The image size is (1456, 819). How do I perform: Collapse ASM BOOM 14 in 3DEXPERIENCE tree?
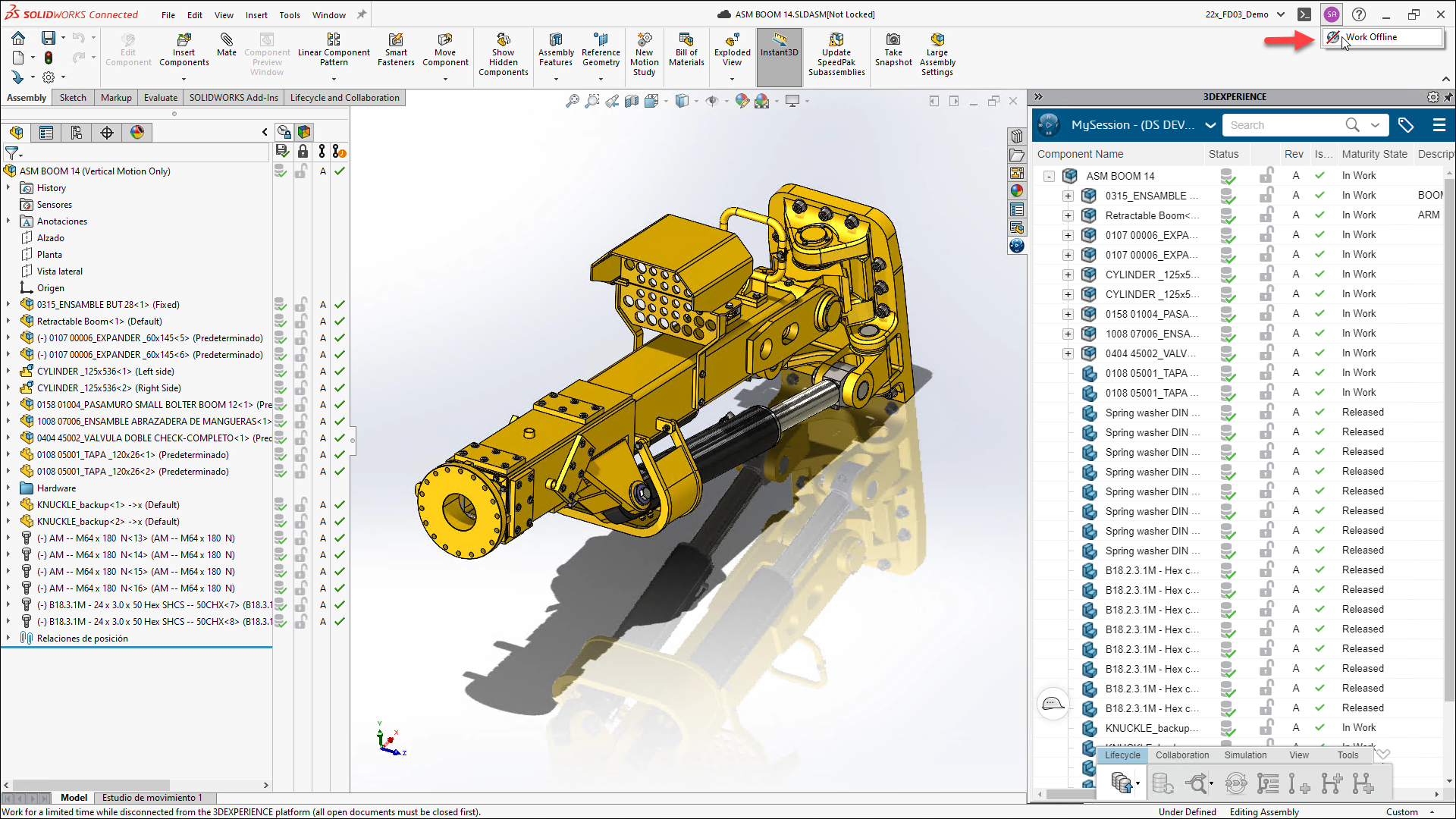[x=1049, y=176]
